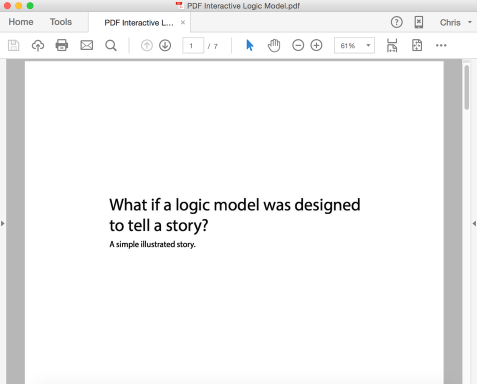This screenshot has height=384, width=477.
Task: Open the Help question mark icon
Action: click(x=397, y=22)
